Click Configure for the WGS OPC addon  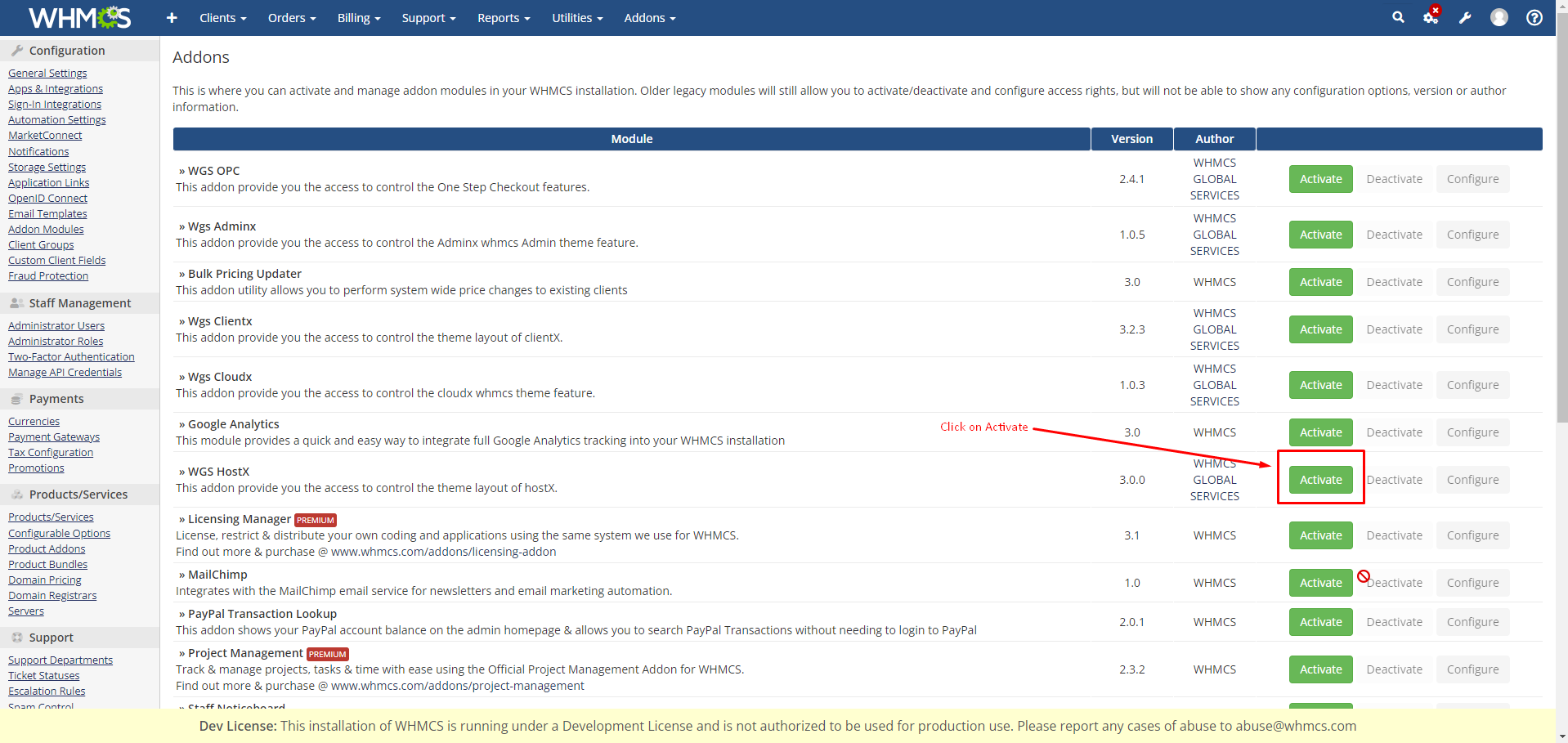click(x=1472, y=179)
